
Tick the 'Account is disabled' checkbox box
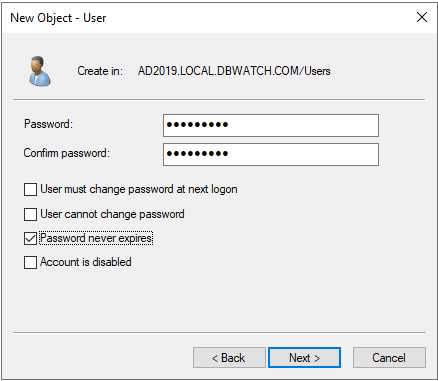pos(30,262)
